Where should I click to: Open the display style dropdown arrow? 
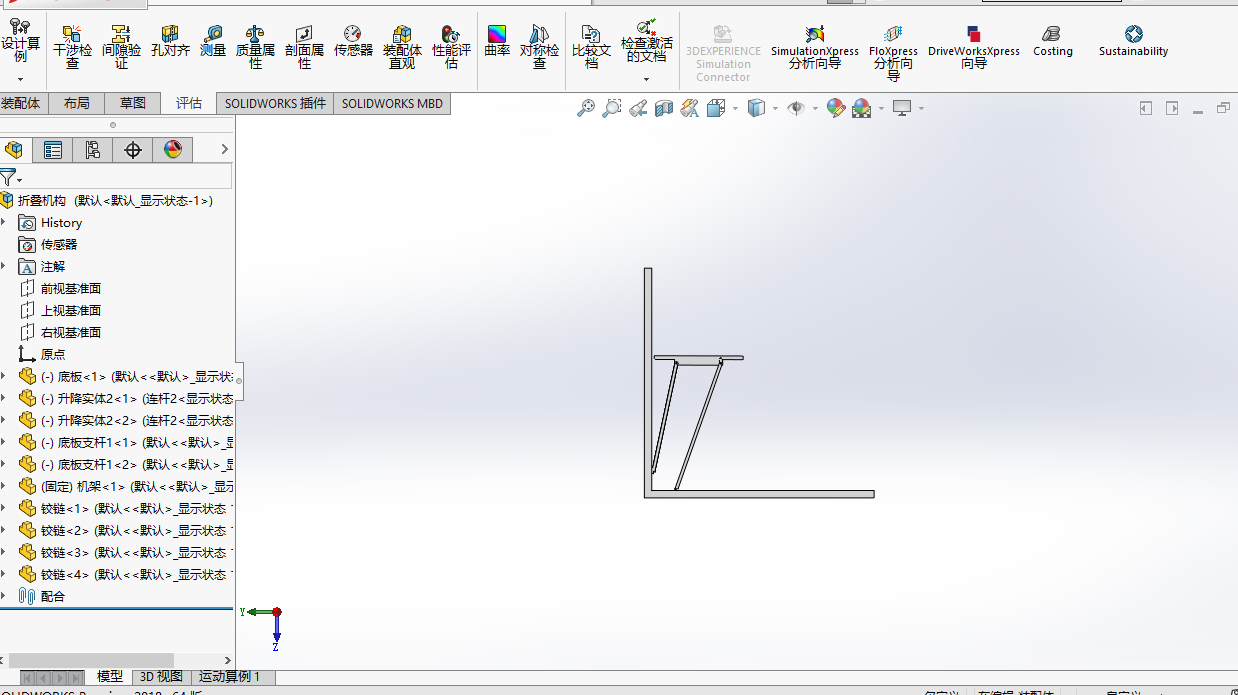point(776,108)
